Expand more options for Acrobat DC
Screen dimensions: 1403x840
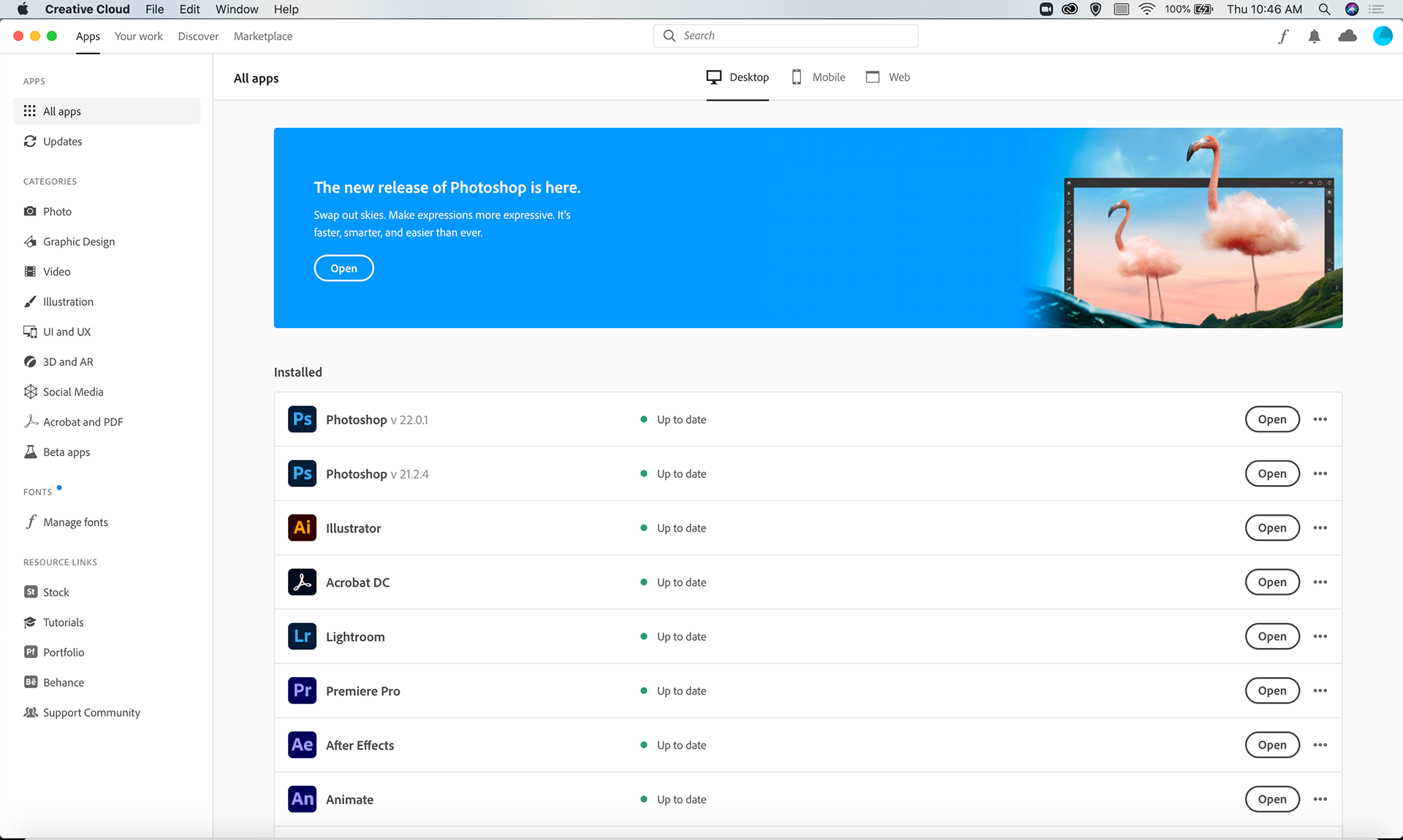point(1320,582)
